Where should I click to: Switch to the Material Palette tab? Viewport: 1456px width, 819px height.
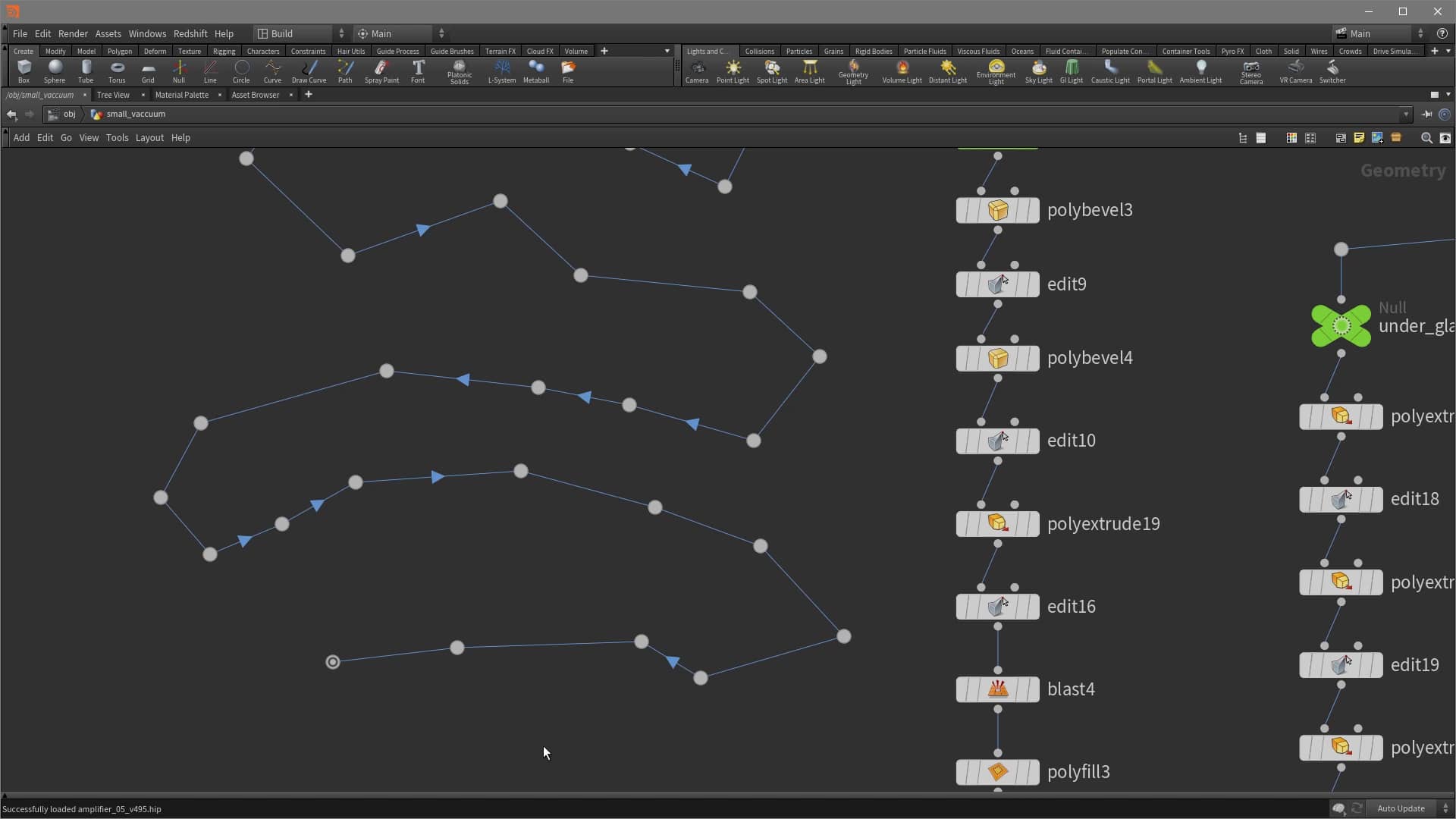click(x=180, y=95)
